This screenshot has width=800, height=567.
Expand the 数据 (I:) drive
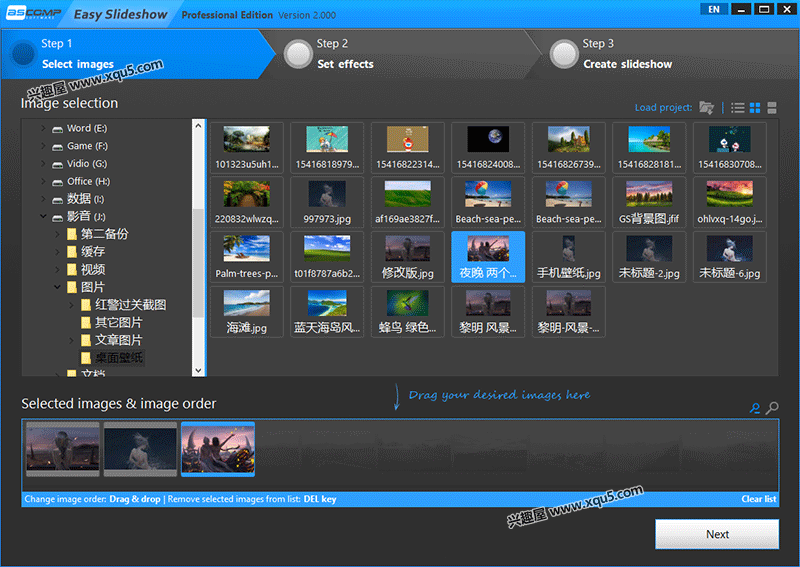point(43,199)
